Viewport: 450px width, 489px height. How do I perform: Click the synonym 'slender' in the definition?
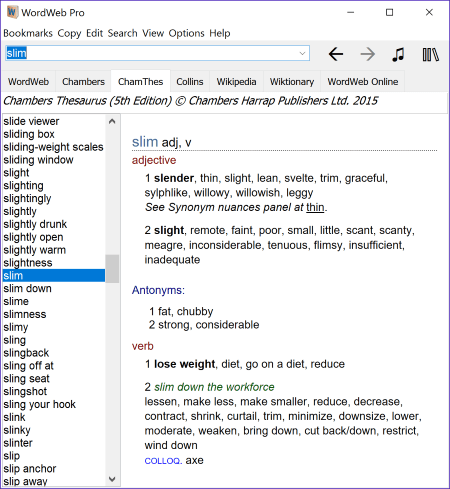[174, 178]
